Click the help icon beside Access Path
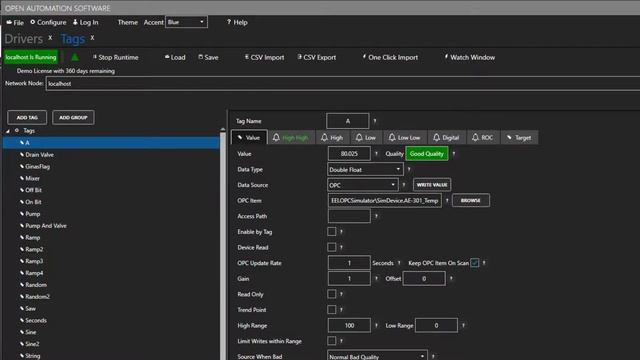This screenshot has height=360, width=640. tap(376, 216)
